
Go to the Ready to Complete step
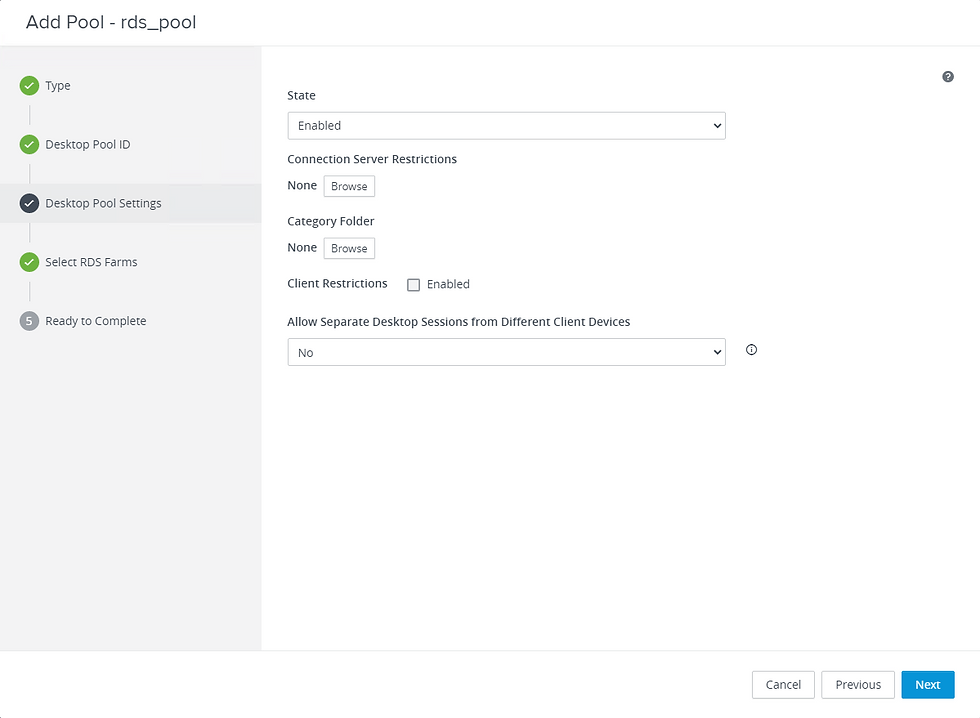point(96,321)
